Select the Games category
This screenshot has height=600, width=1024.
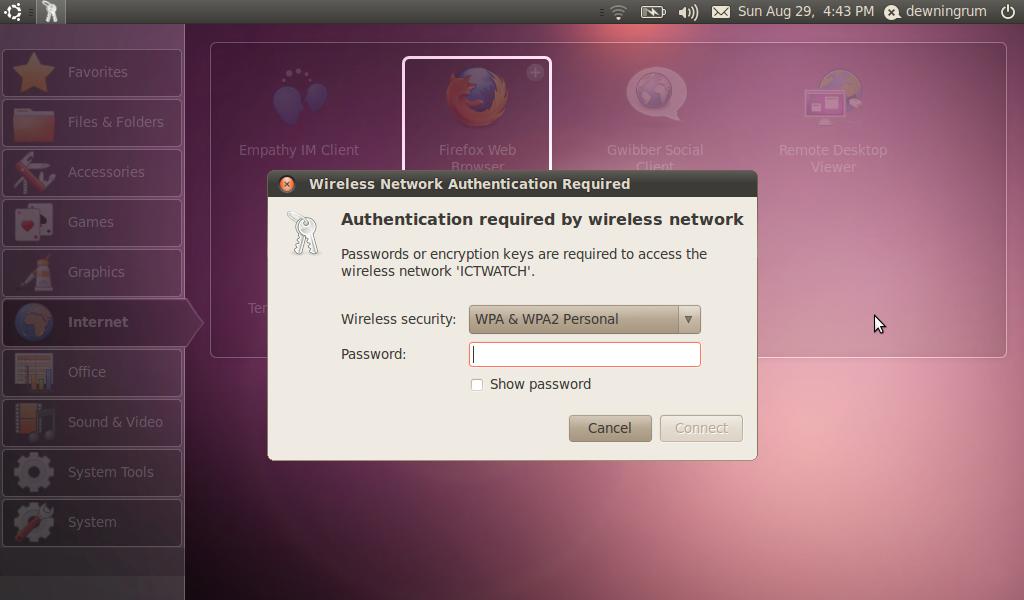tap(92, 223)
